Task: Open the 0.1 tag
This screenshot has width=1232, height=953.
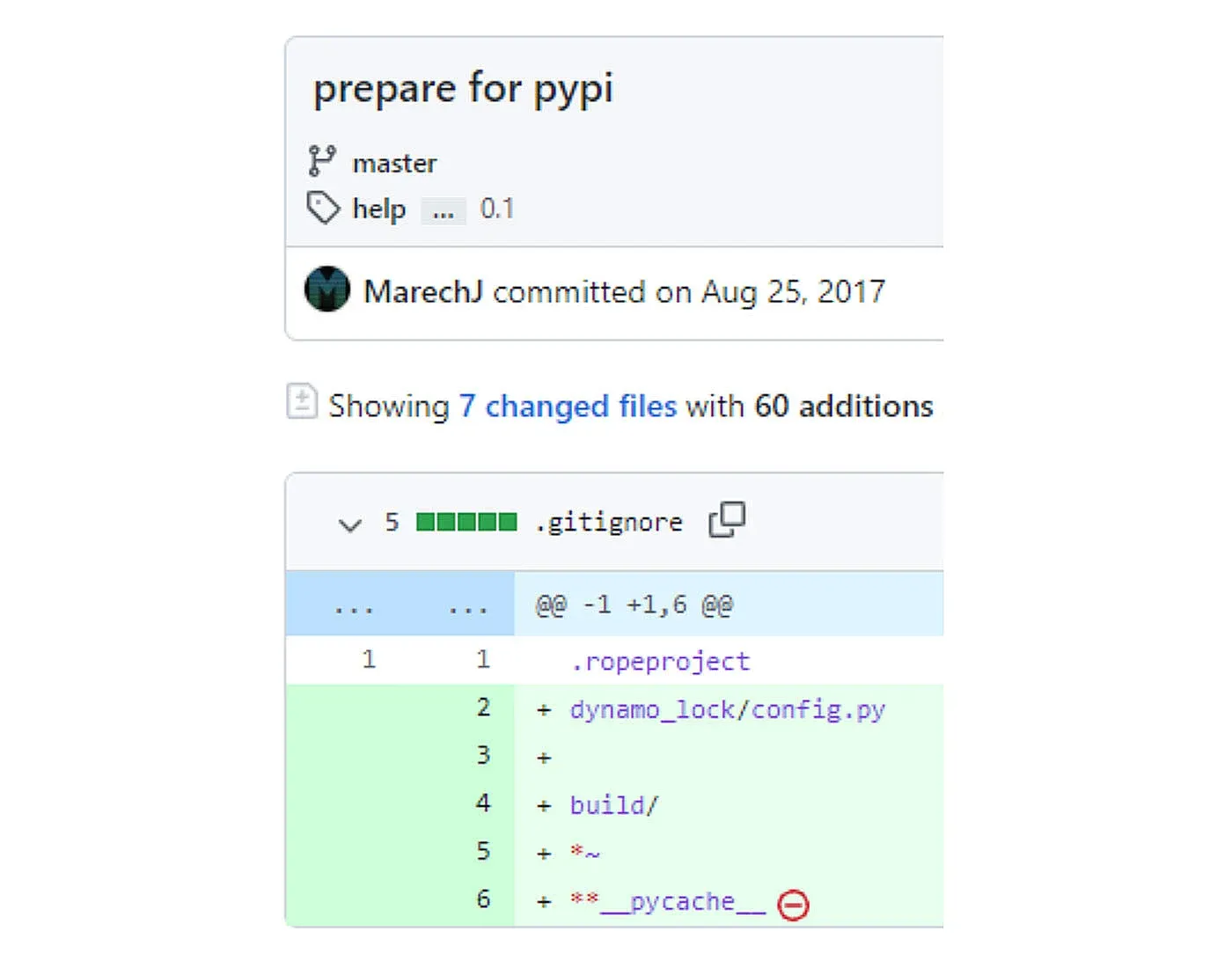Action: [x=497, y=209]
